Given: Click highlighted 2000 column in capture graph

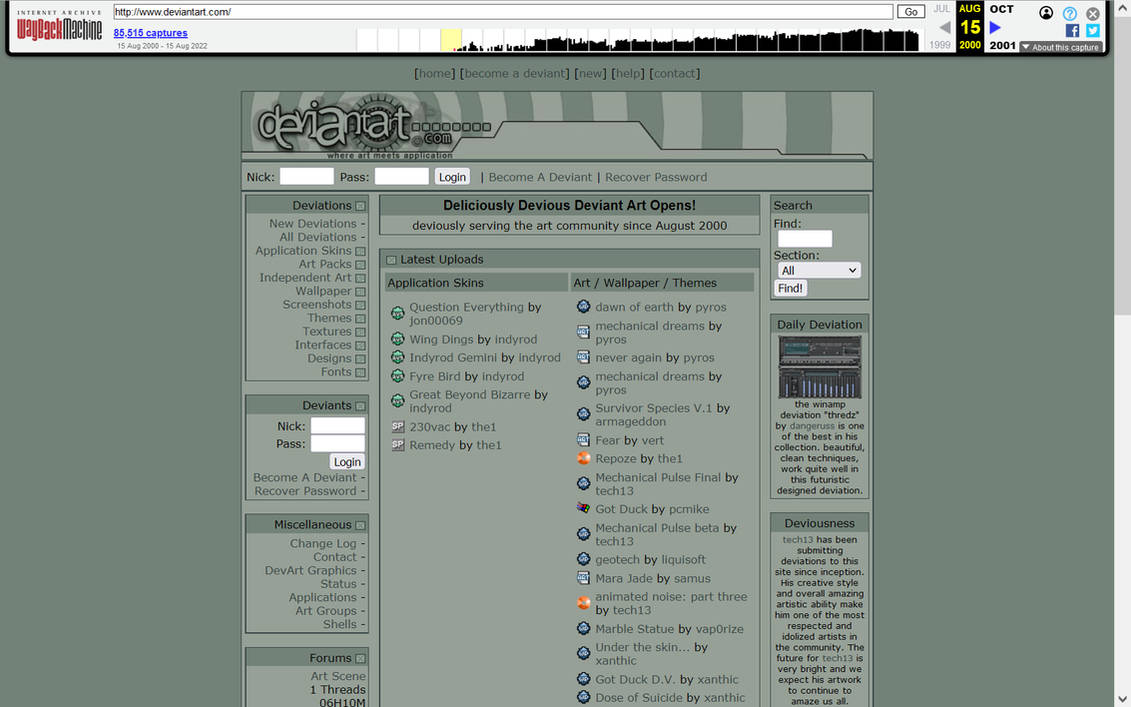Looking at the screenshot, I should pos(451,40).
